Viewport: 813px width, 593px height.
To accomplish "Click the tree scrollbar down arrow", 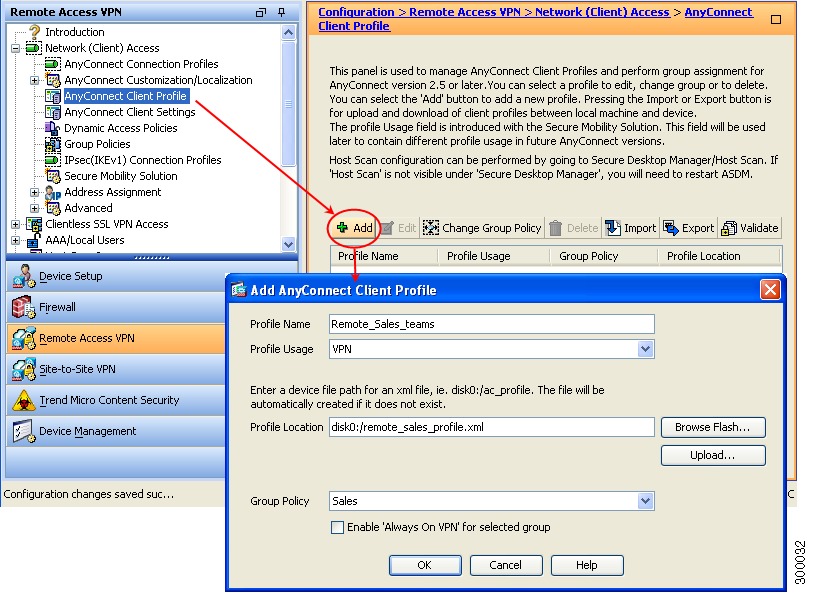I will pyautogui.click(x=289, y=244).
